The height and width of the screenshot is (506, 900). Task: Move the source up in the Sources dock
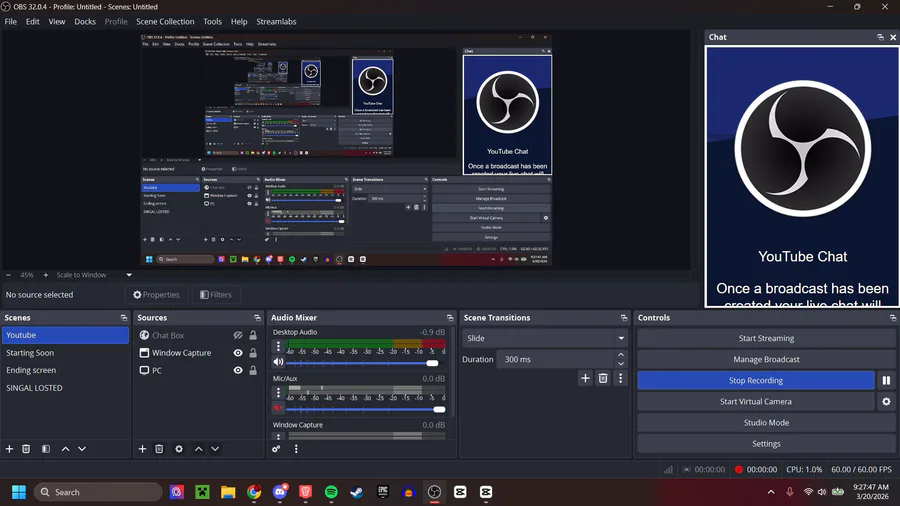[199, 449]
